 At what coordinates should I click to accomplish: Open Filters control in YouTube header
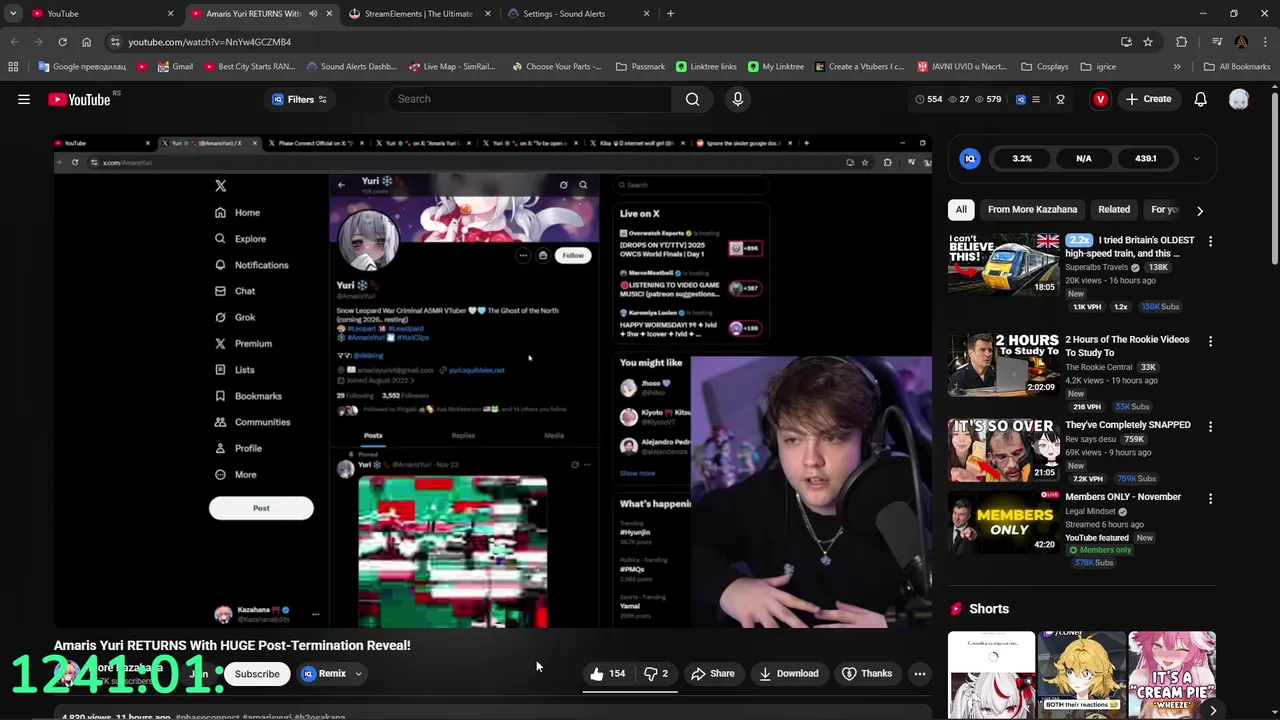(x=299, y=99)
